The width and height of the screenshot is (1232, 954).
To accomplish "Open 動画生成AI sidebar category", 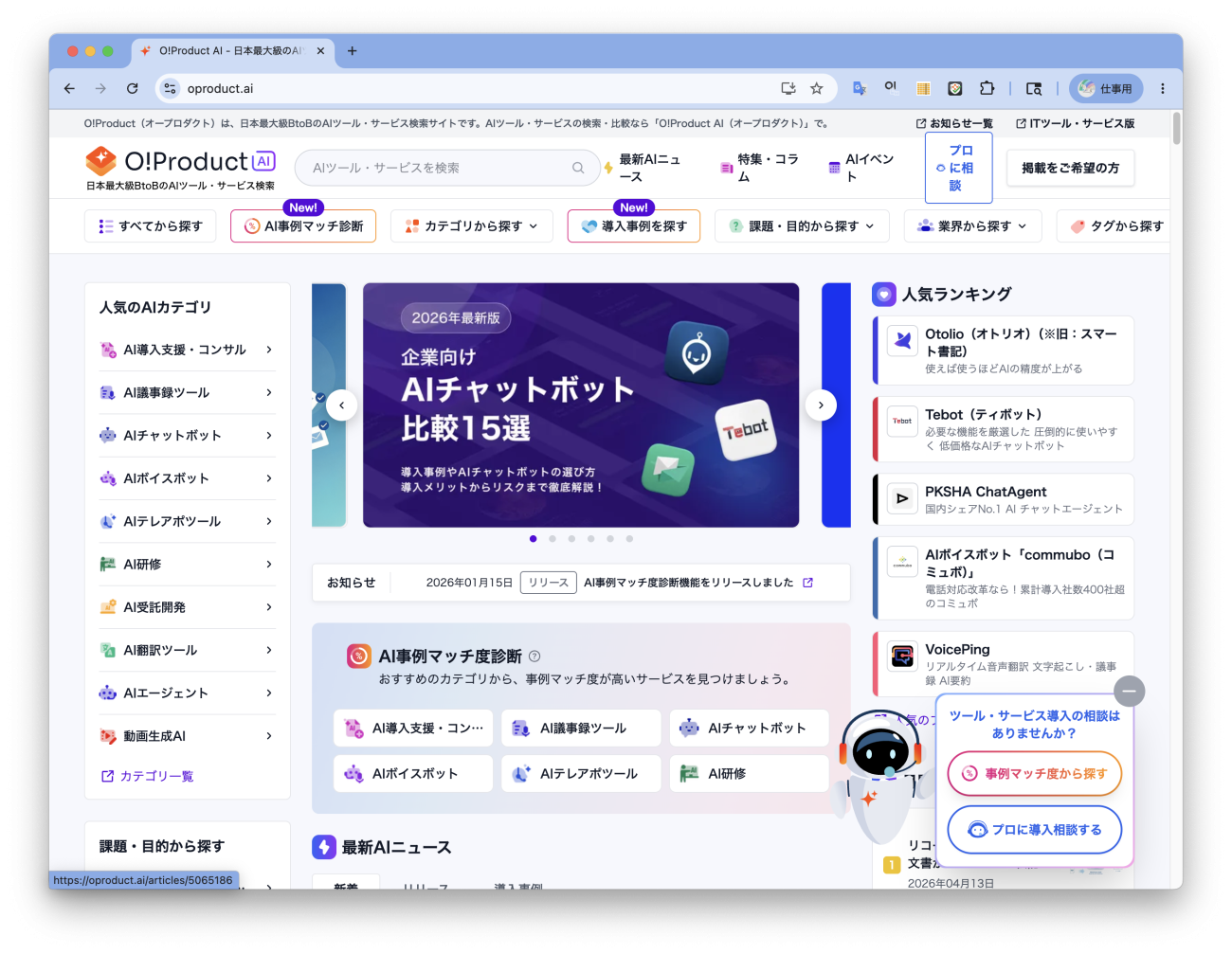I will point(187,736).
